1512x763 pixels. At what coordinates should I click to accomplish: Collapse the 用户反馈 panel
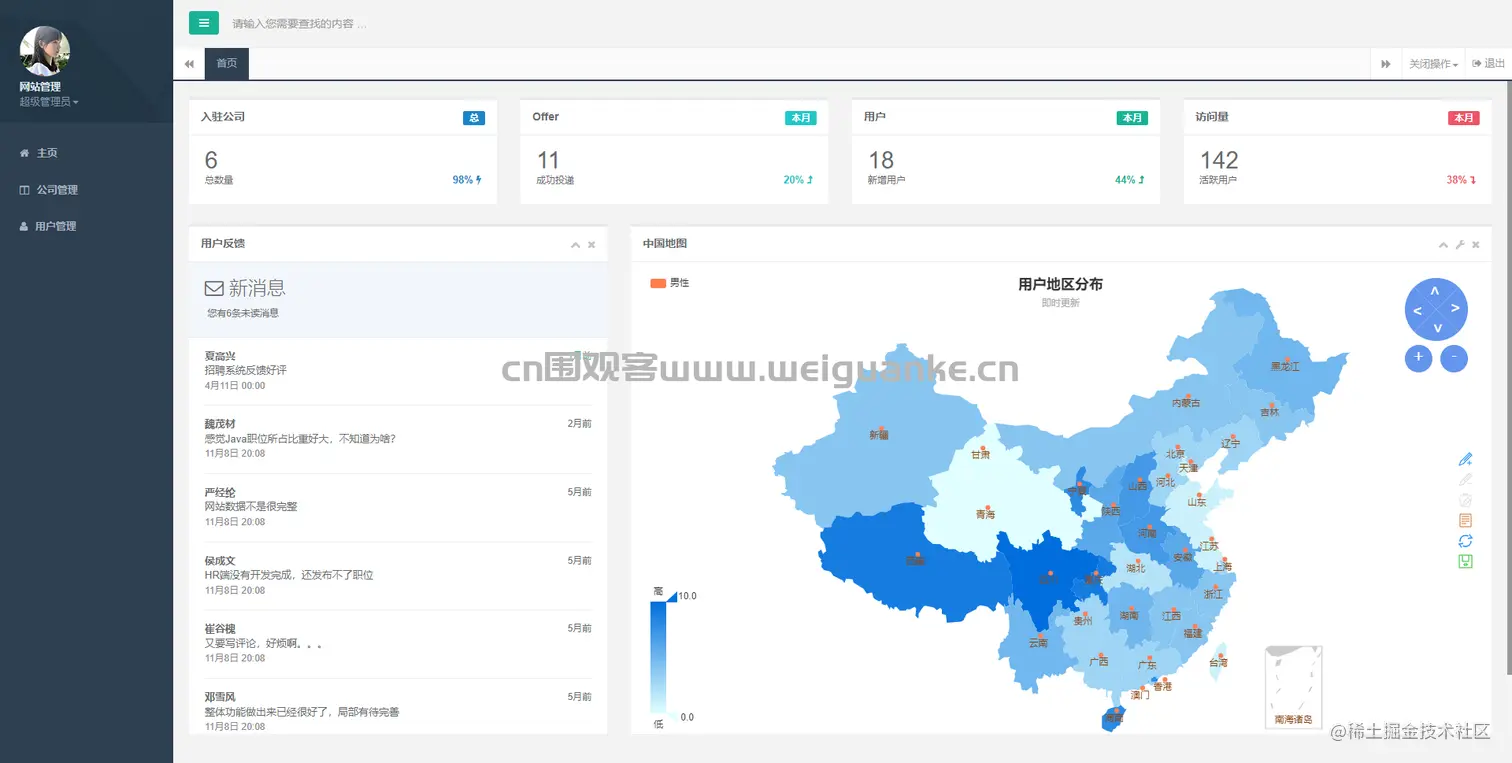pos(575,244)
